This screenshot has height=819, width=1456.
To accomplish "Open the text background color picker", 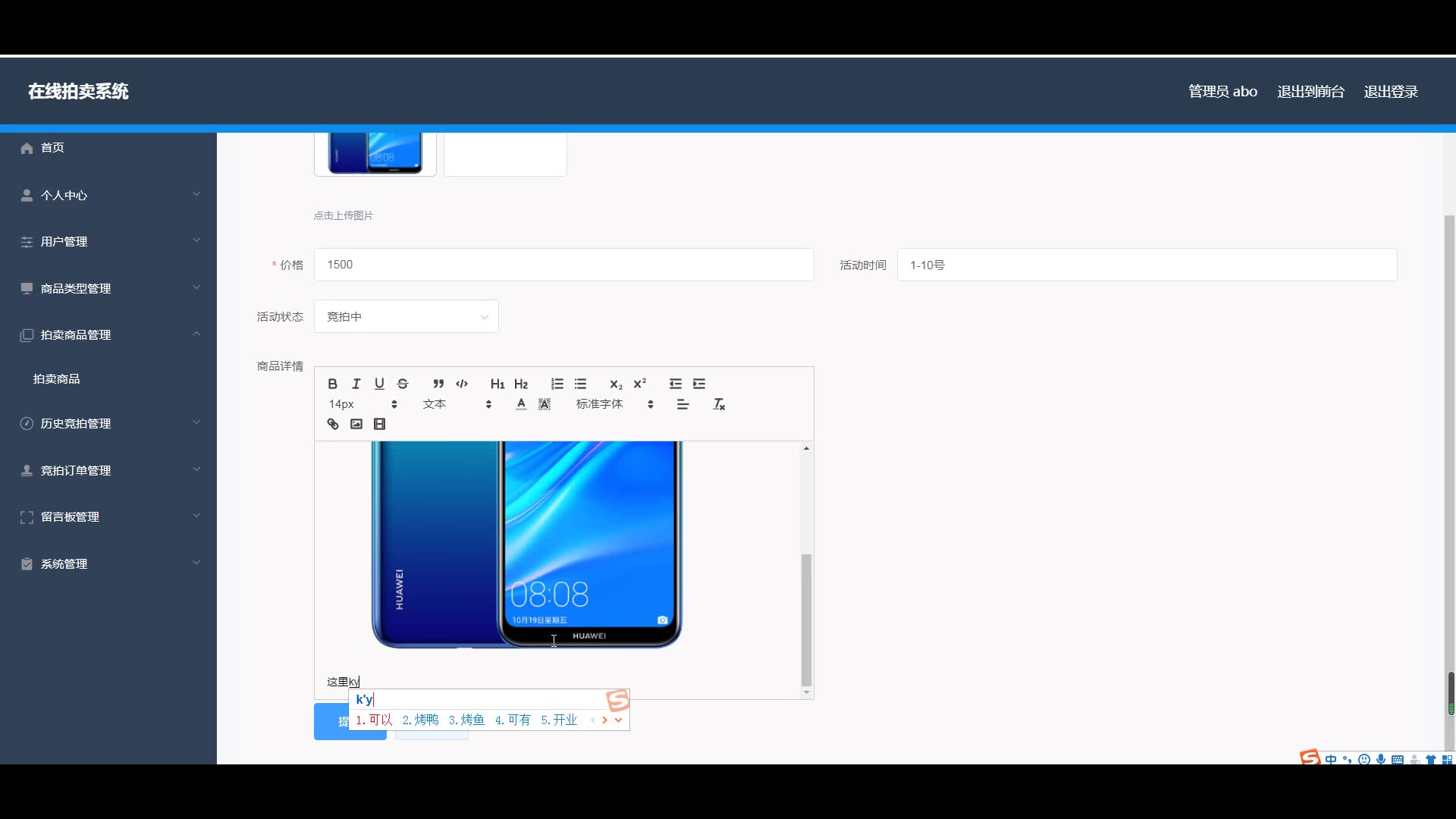I will (x=544, y=404).
